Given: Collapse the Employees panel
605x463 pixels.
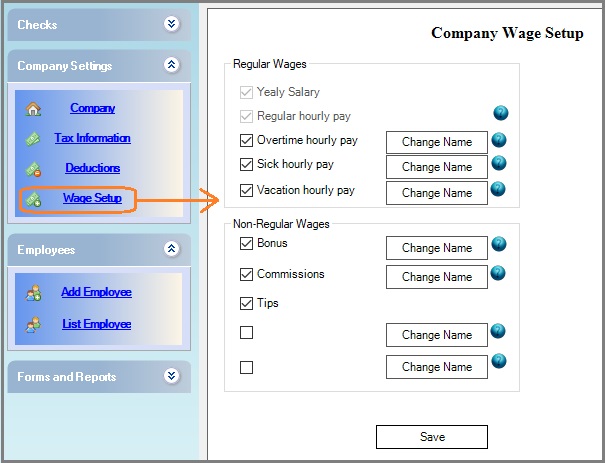Looking at the screenshot, I should 172,249.
